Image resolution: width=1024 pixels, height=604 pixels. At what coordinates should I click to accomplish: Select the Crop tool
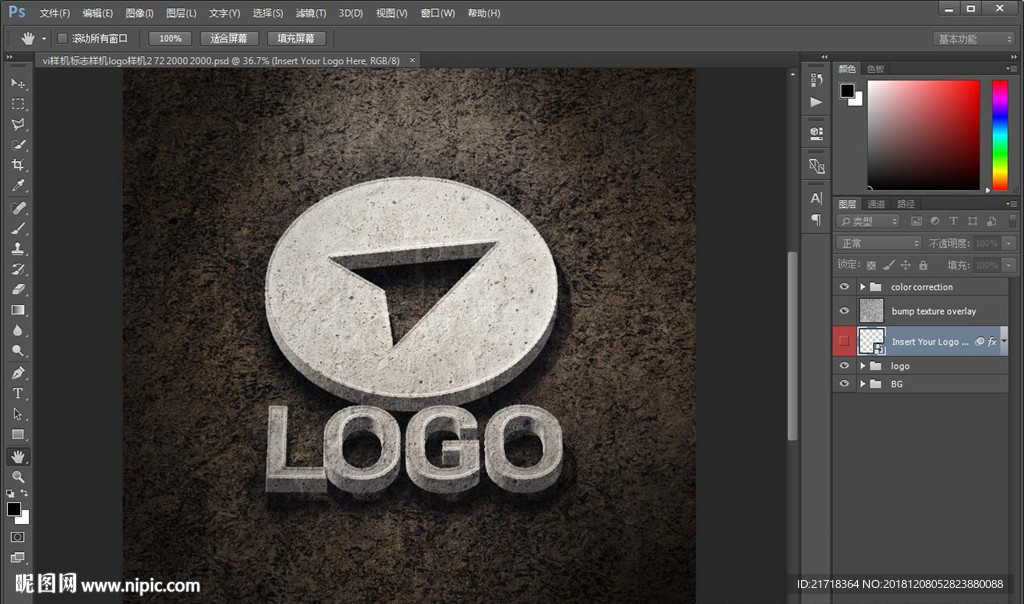click(18, 165)
